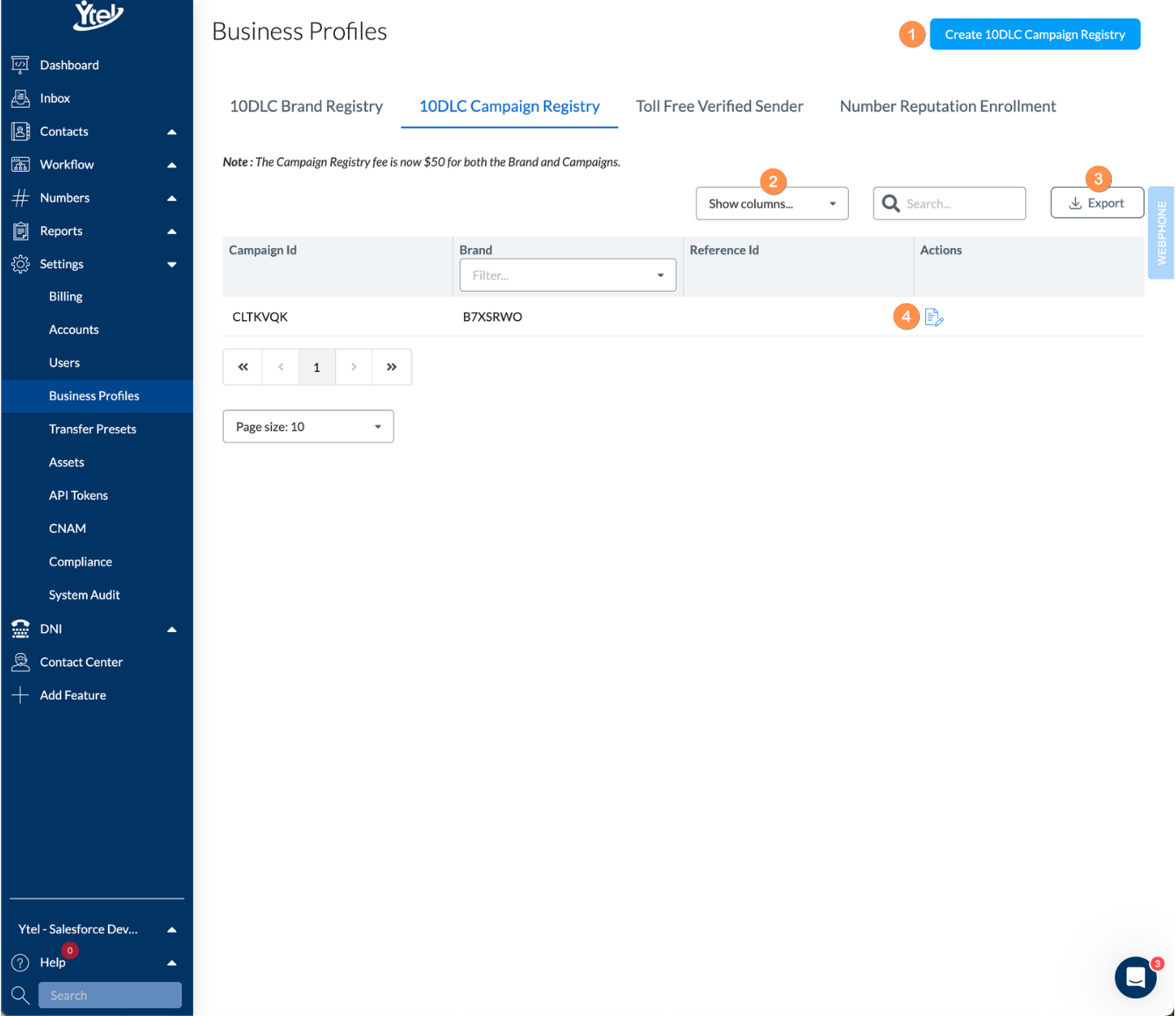Click page number 1 button
The image size is (1176, 1016).
click(x=317, y=367)
